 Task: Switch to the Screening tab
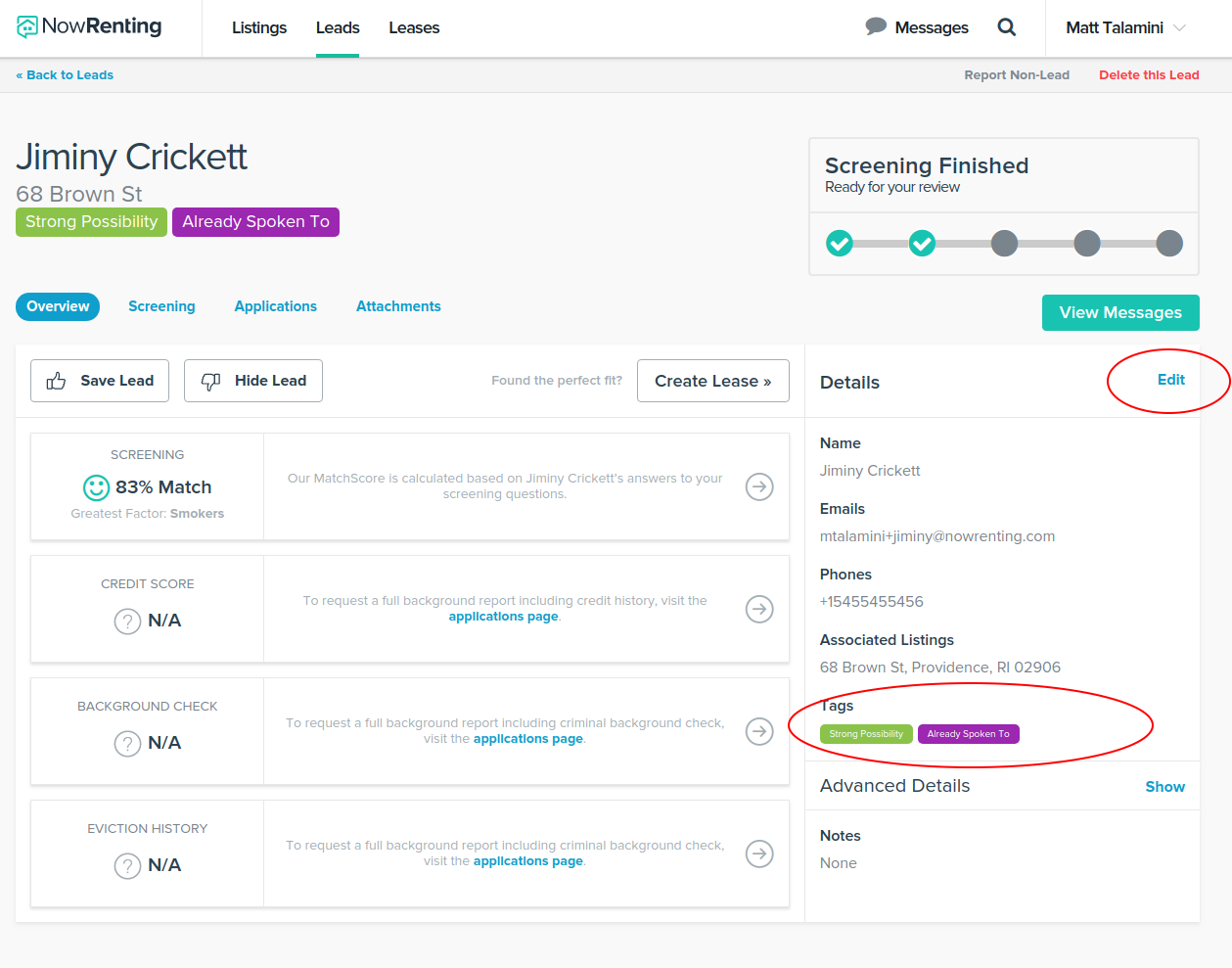click(x=161, y=306)
